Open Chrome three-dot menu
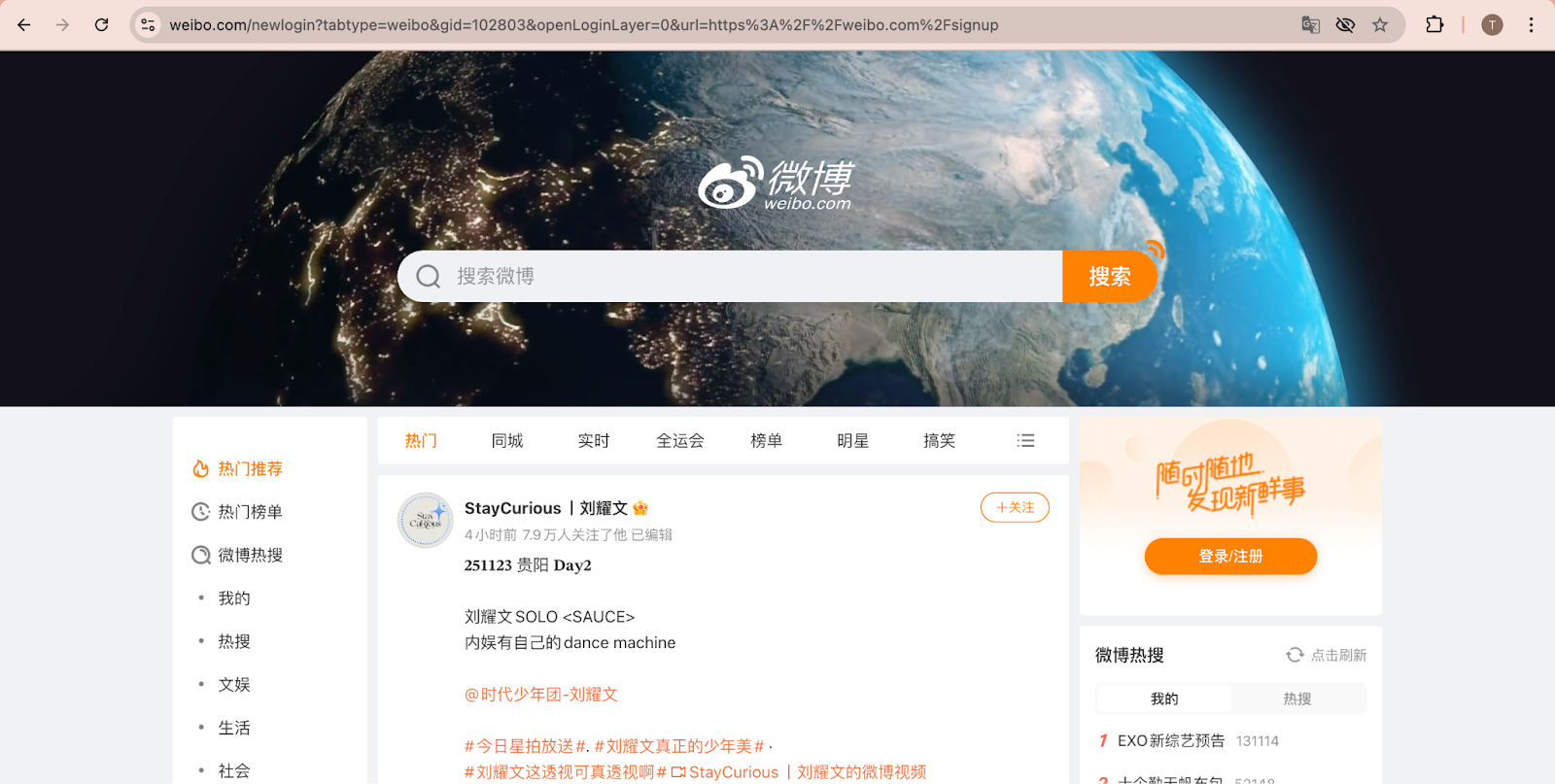The height and width of the screenshot is (784, 1555). [x=1531, y=25]
